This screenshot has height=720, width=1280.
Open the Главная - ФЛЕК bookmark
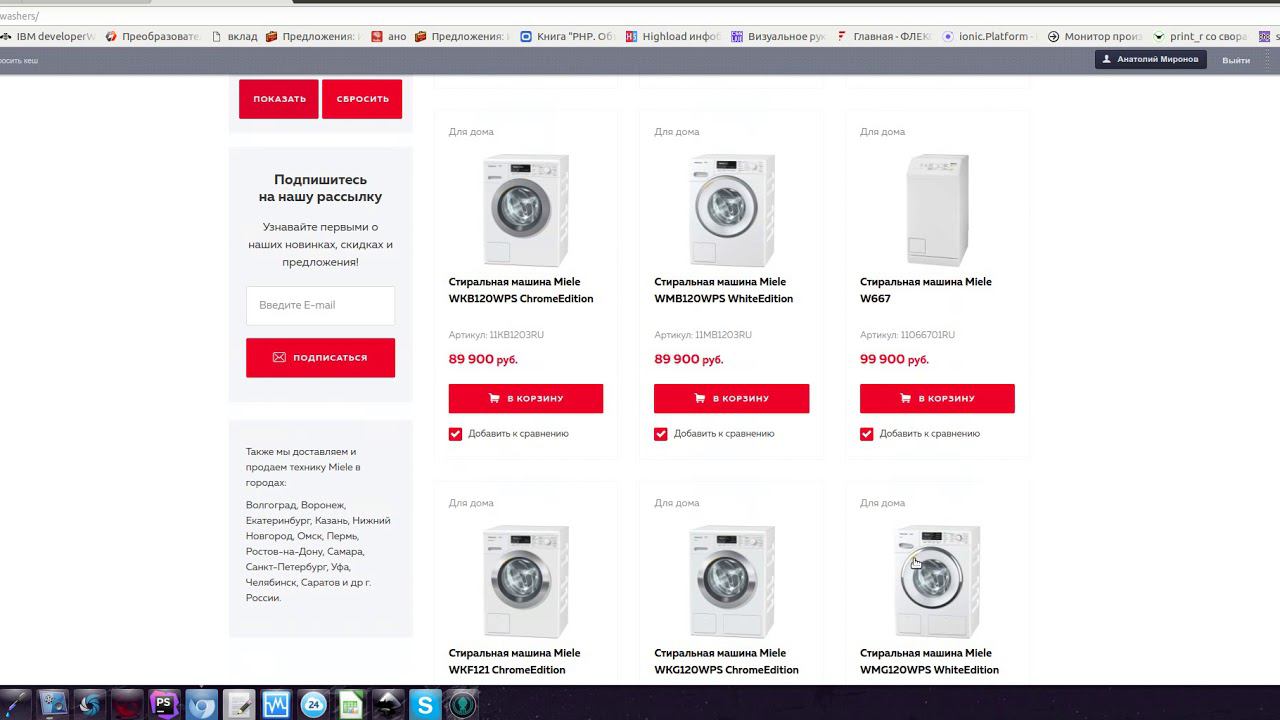[884, 36]
